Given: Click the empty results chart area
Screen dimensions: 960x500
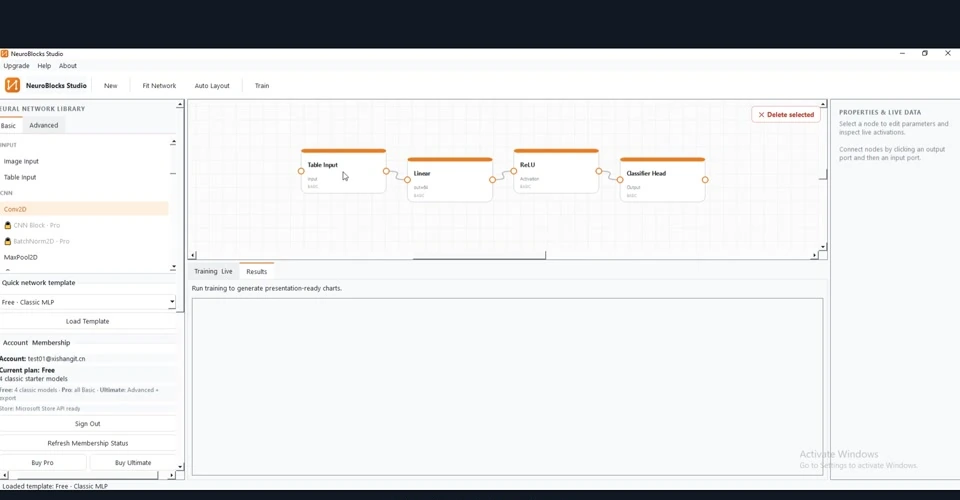Looking at the screenshot, I should coord(508,387).
